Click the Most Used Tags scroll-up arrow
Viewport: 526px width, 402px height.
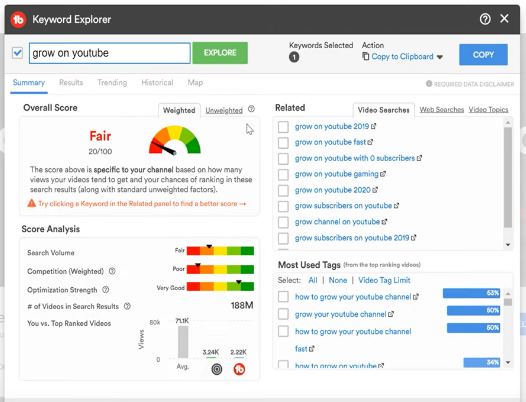[508, 294]
